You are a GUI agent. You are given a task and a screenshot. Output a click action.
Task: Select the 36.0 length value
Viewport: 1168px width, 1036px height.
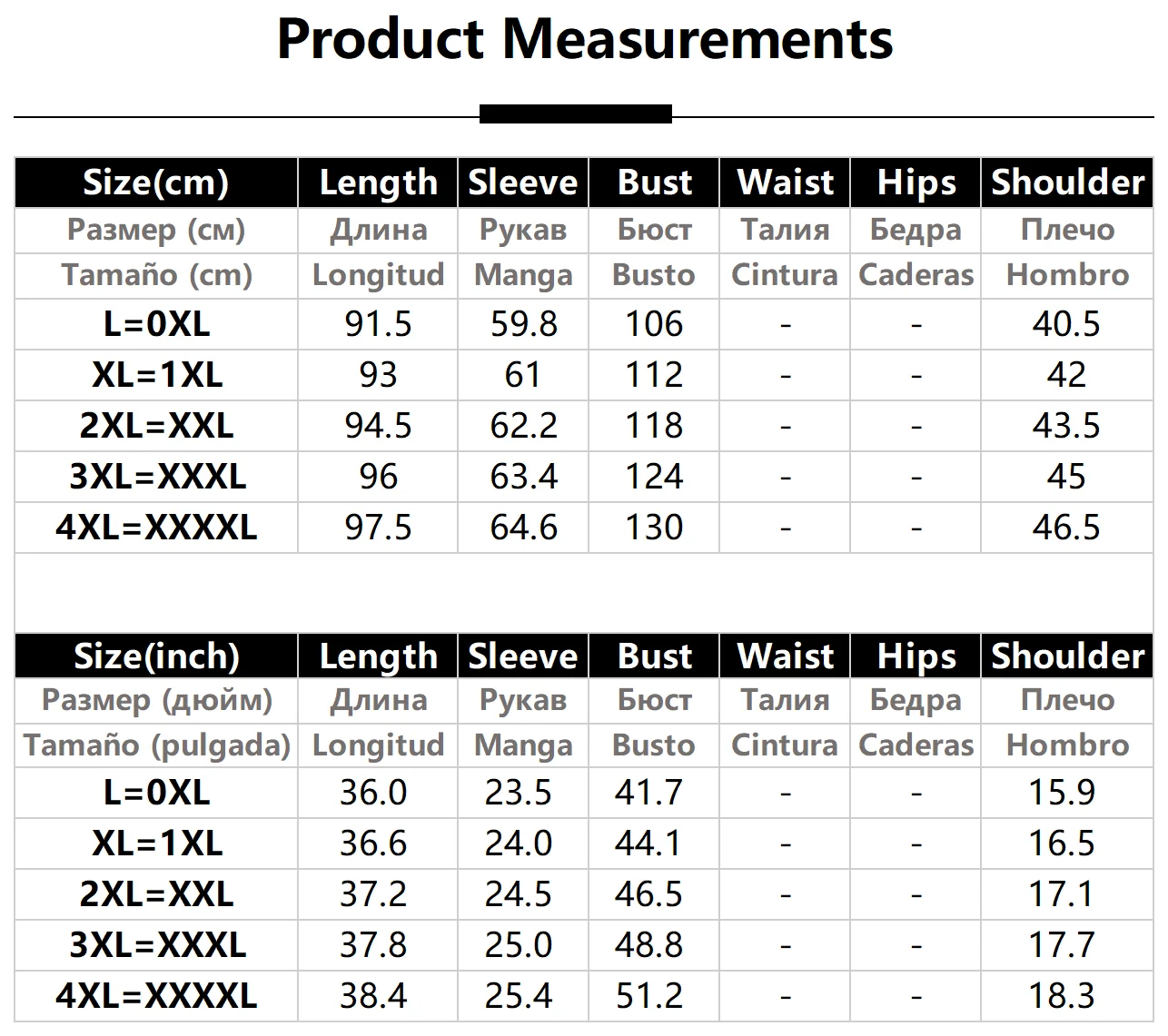[x=372, y=793]
